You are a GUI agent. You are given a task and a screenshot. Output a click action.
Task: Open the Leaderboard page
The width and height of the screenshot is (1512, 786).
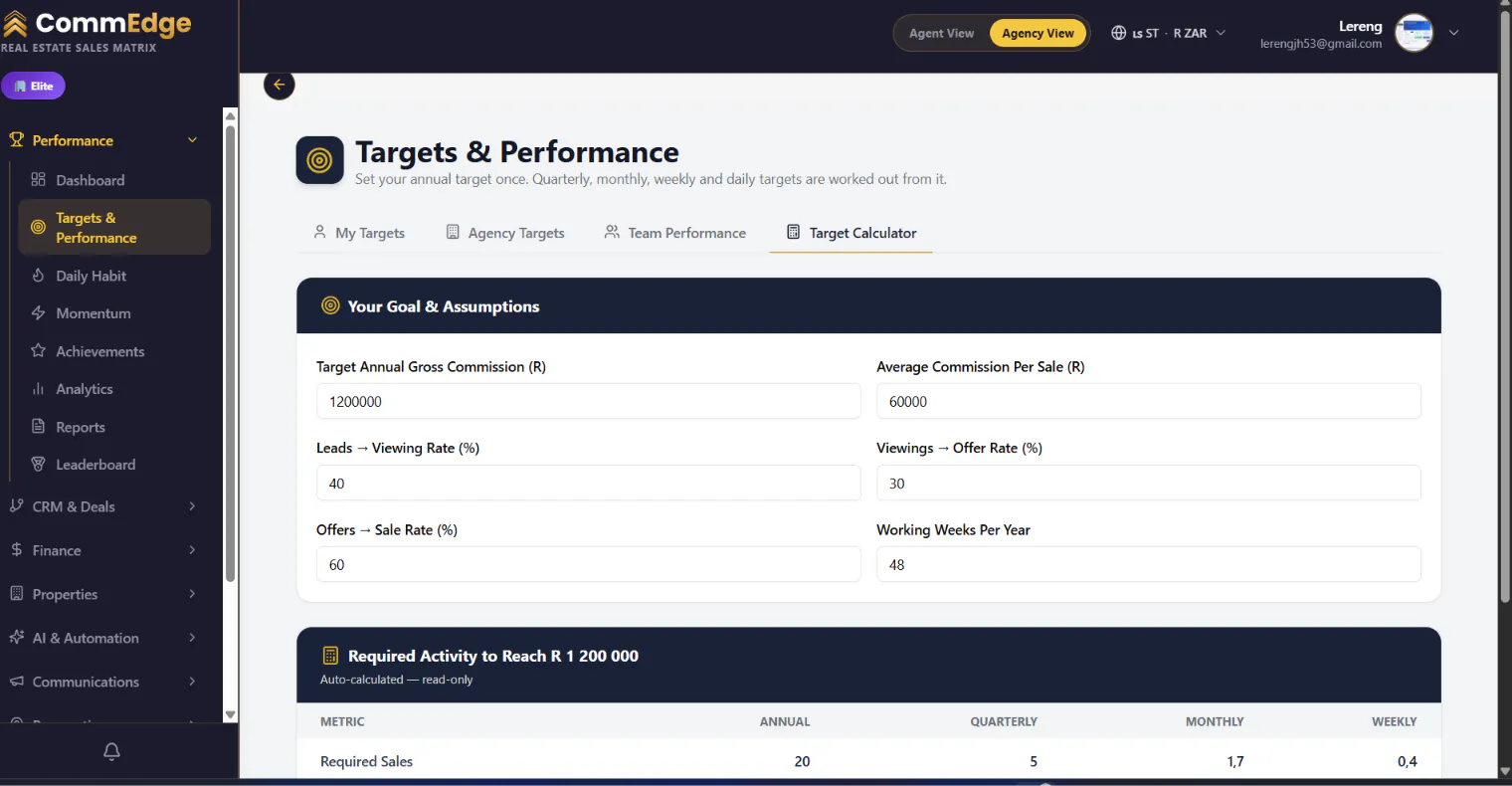click(114, 465)
